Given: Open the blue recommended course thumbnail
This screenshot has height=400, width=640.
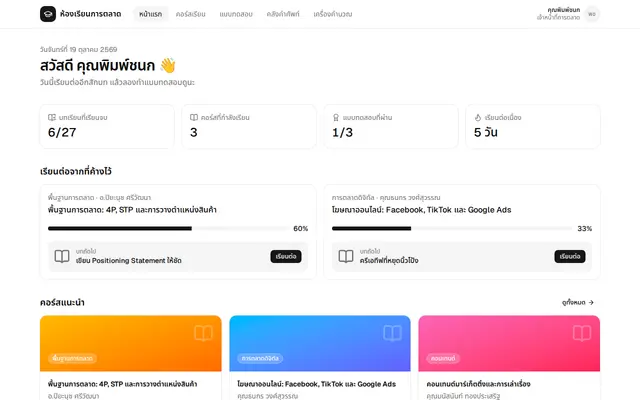Looking at the screenshot, I should click(320, 343).
